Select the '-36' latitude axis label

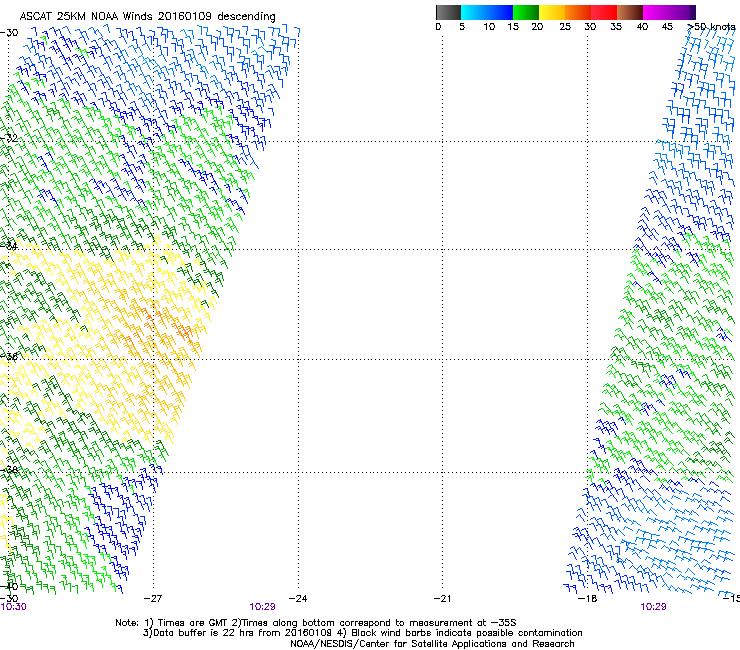[x=9, y=356]
